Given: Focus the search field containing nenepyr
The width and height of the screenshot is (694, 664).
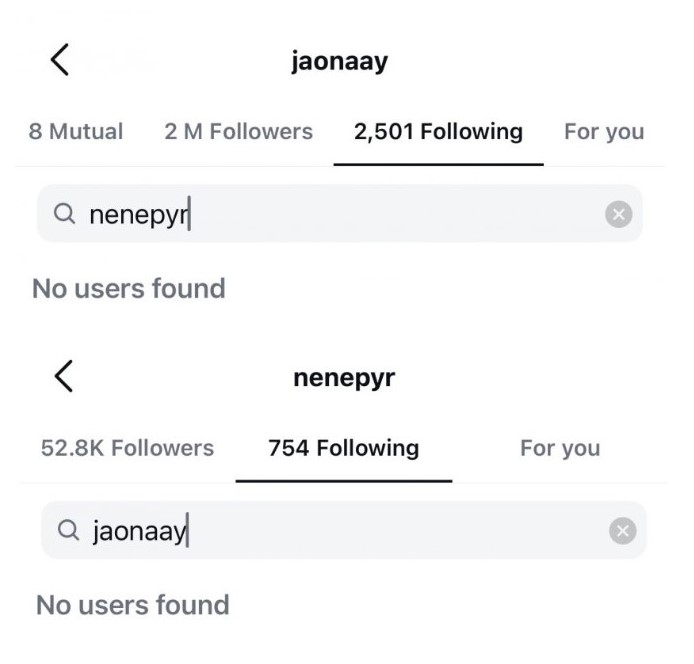Looking at the screenshot, I should 339,214.
